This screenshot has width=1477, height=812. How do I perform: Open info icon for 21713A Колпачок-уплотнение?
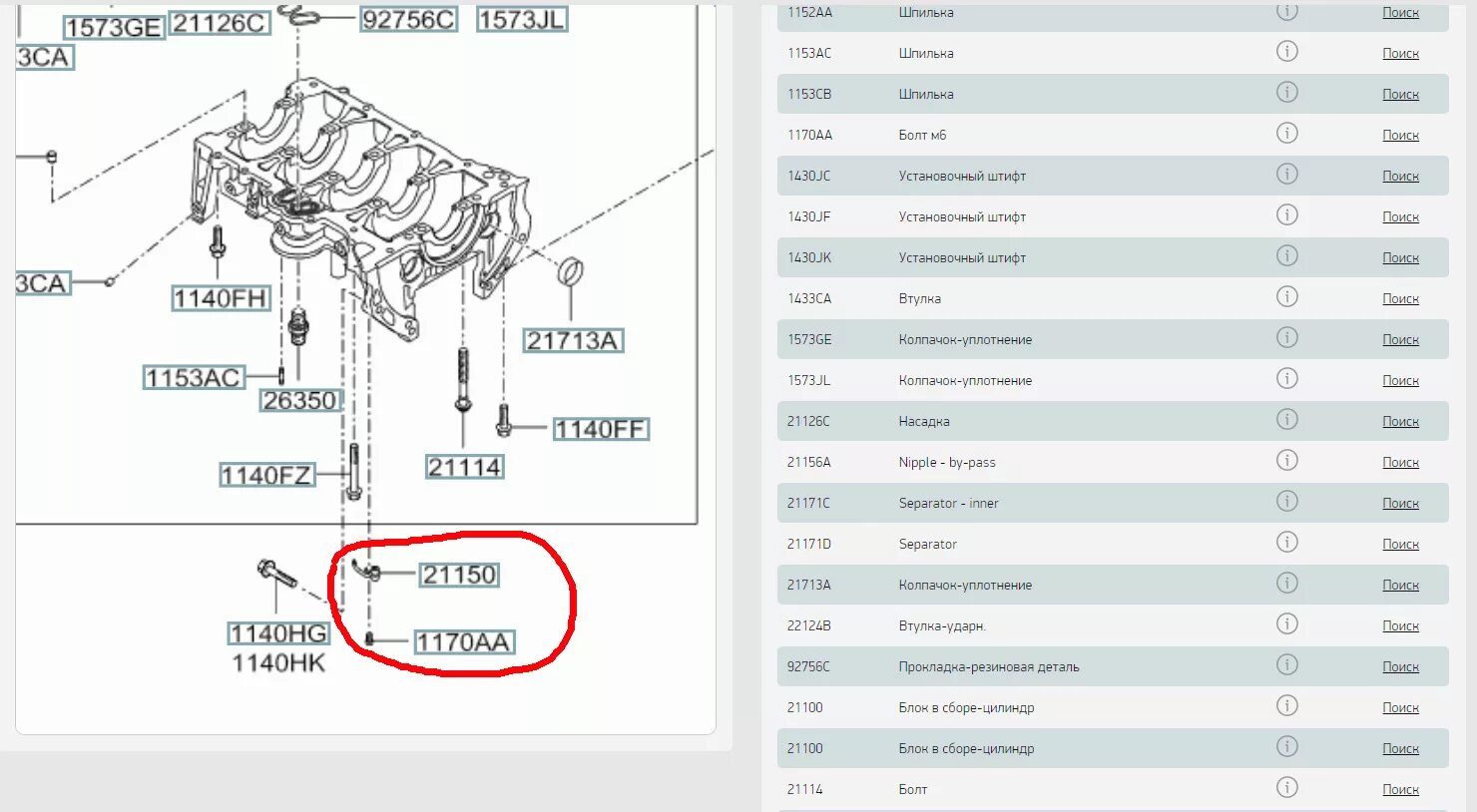pos(1287,583)
